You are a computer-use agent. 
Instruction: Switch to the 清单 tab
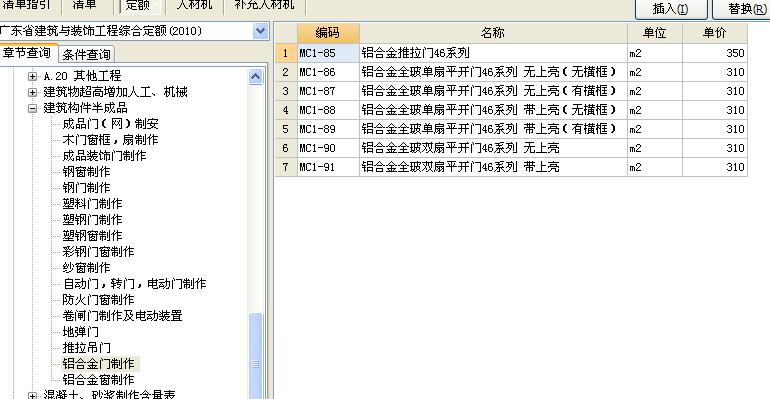84,5
